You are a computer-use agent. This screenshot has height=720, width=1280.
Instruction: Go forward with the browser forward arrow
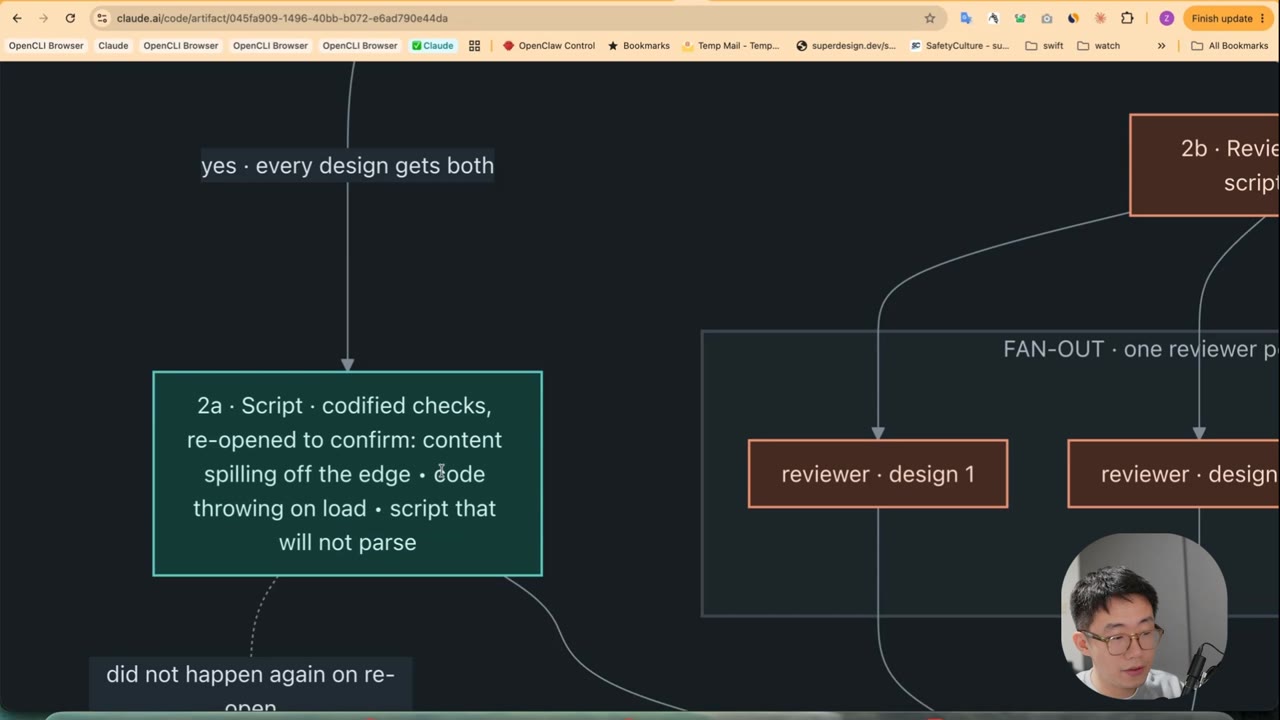pyautogui.click(x=43, y=18)
